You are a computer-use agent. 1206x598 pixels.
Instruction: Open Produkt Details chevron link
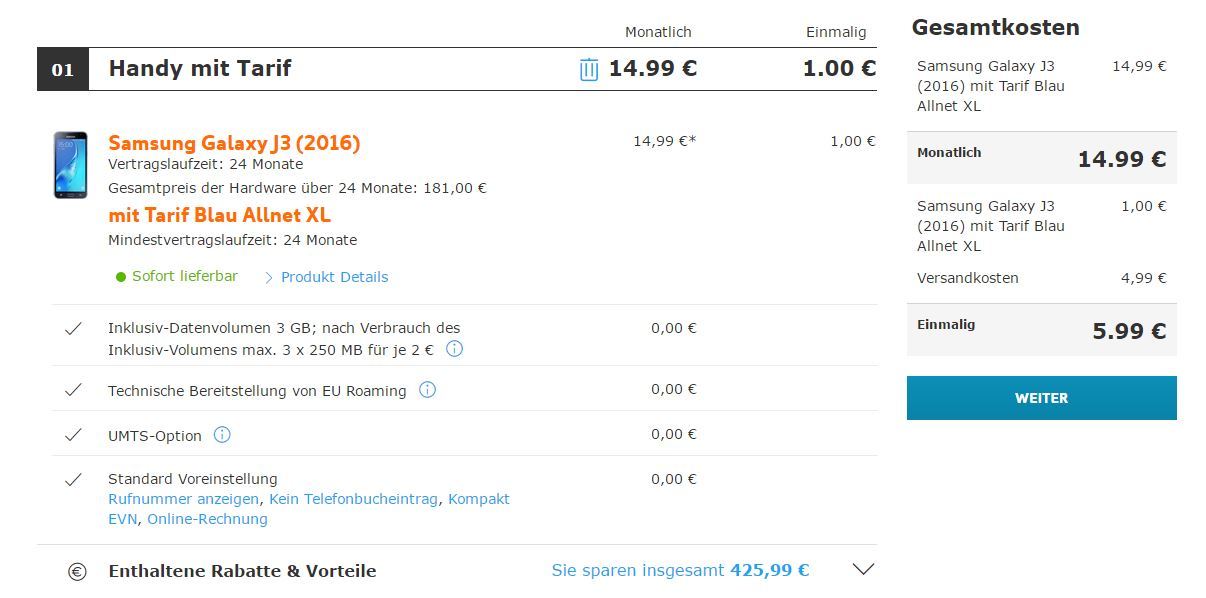(x=326, y=277)
